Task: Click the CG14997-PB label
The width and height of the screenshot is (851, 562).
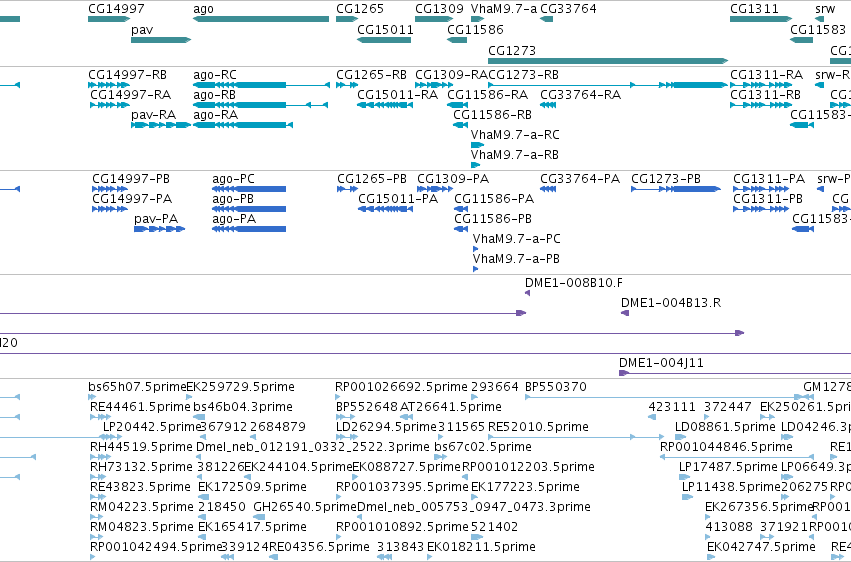Action: 131,179
